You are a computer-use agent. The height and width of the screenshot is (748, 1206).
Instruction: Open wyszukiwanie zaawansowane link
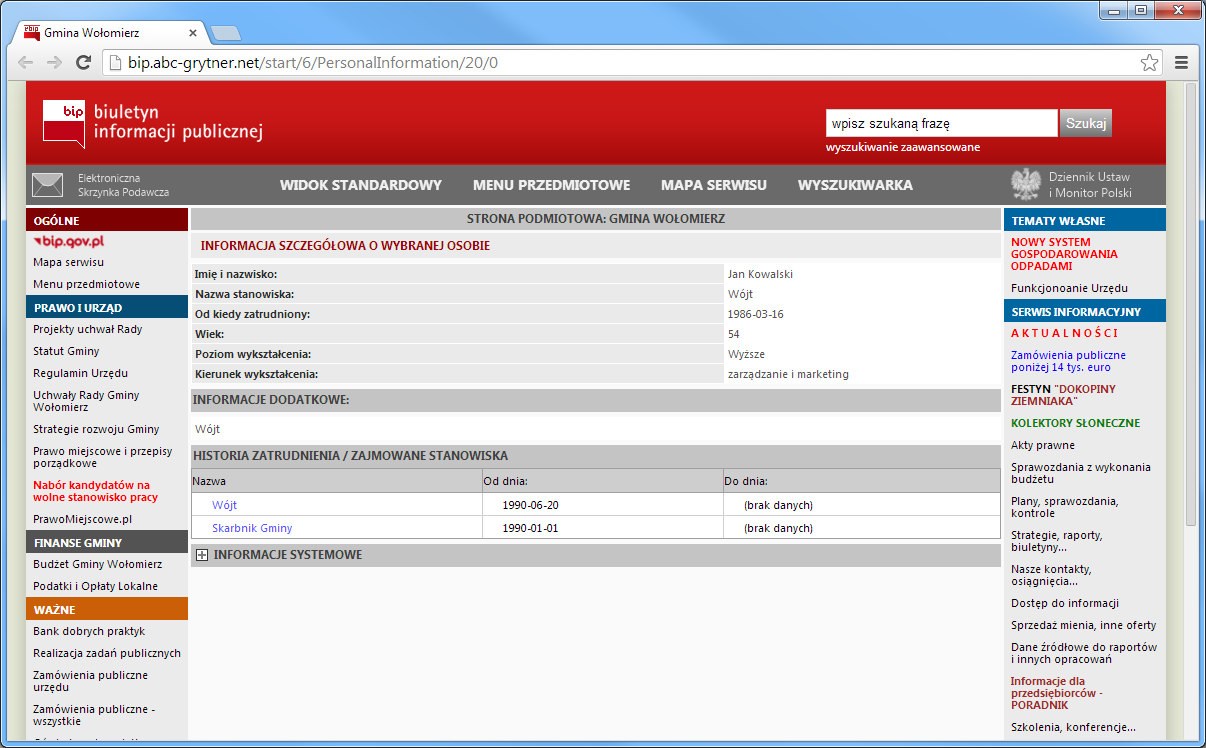click(903, 147)
